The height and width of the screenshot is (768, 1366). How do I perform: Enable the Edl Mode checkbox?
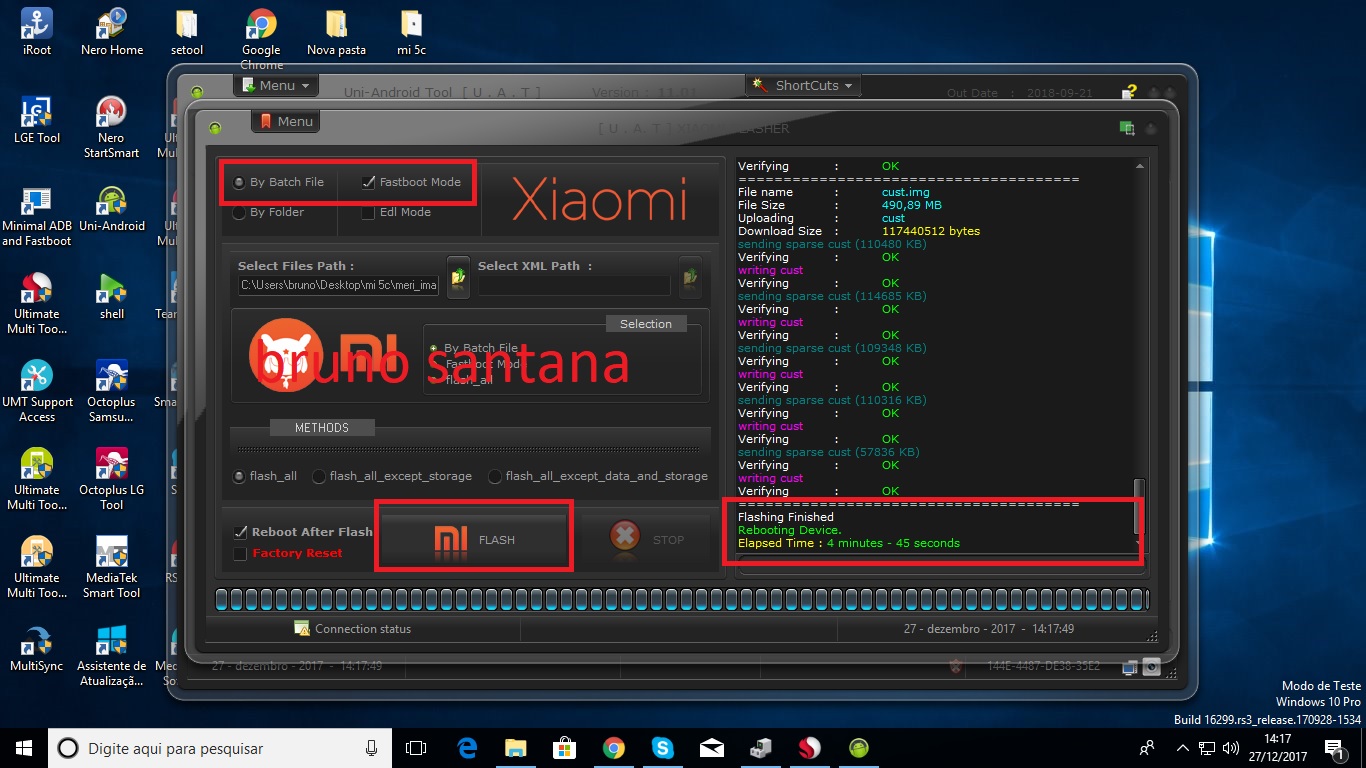coord(368,212)
